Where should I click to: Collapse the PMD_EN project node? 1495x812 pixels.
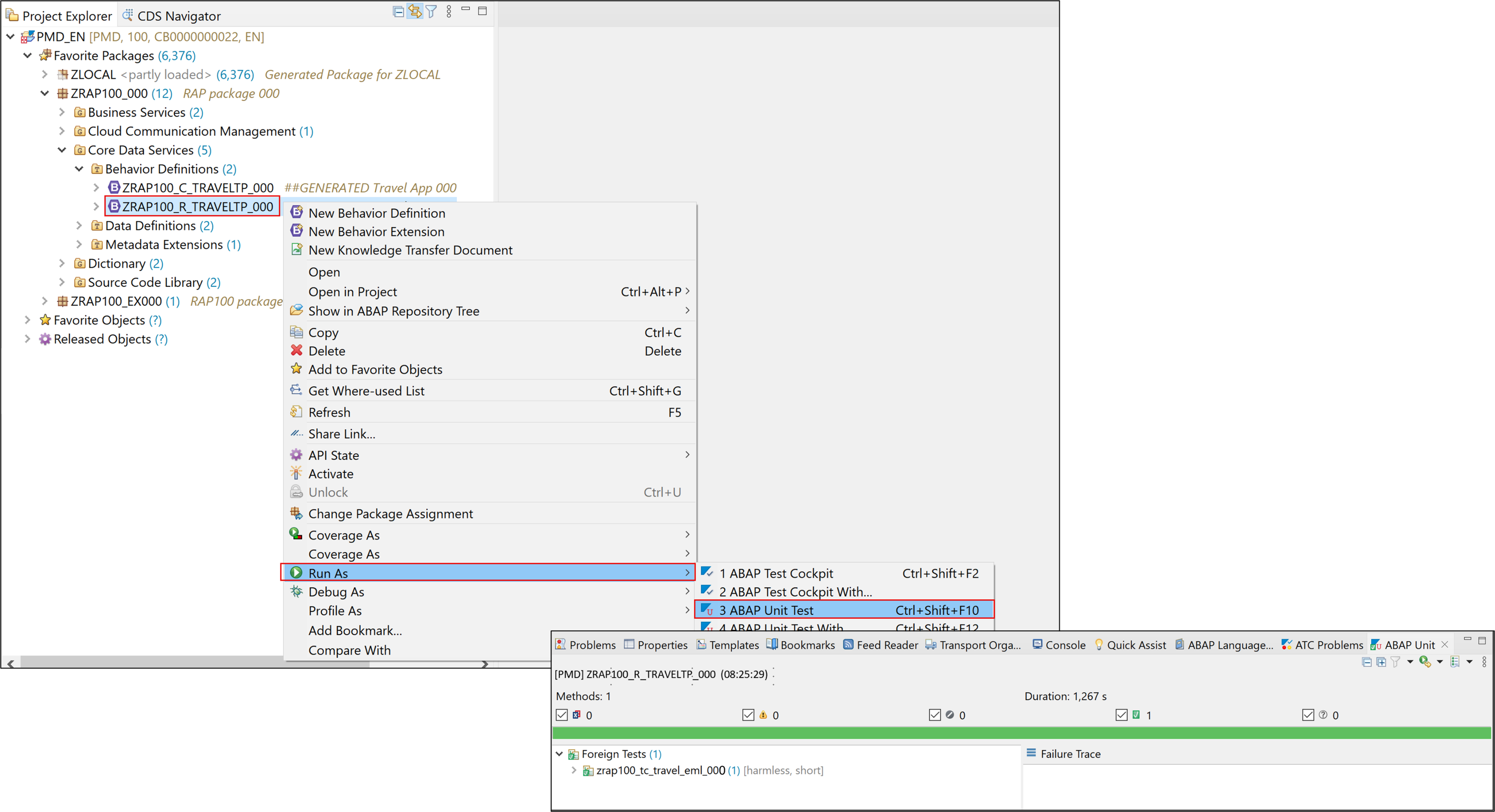tap(11, 37)
